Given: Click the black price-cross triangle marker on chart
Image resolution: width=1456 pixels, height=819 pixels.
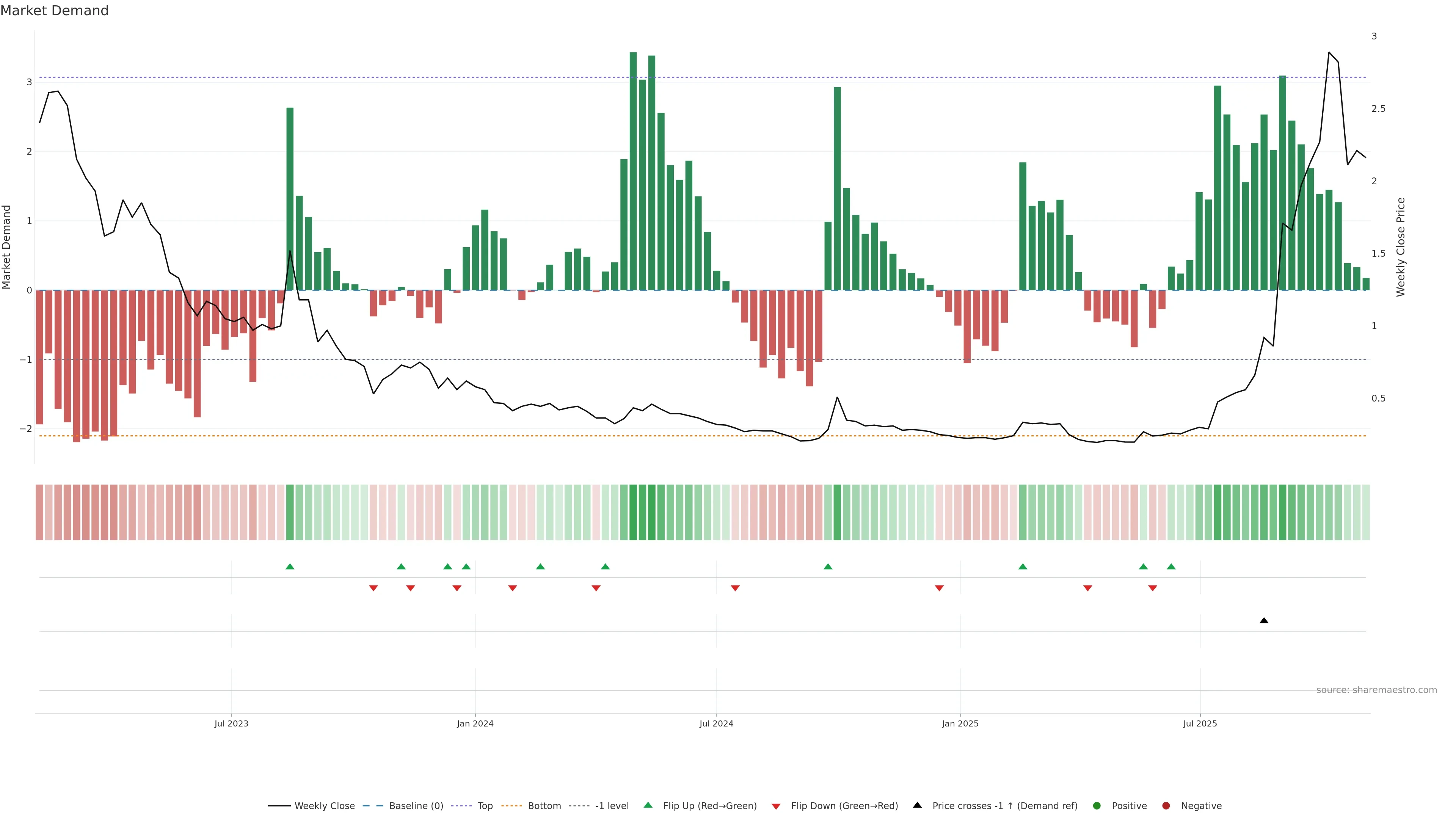Looking at the screenshot, I should [1264, 621].
